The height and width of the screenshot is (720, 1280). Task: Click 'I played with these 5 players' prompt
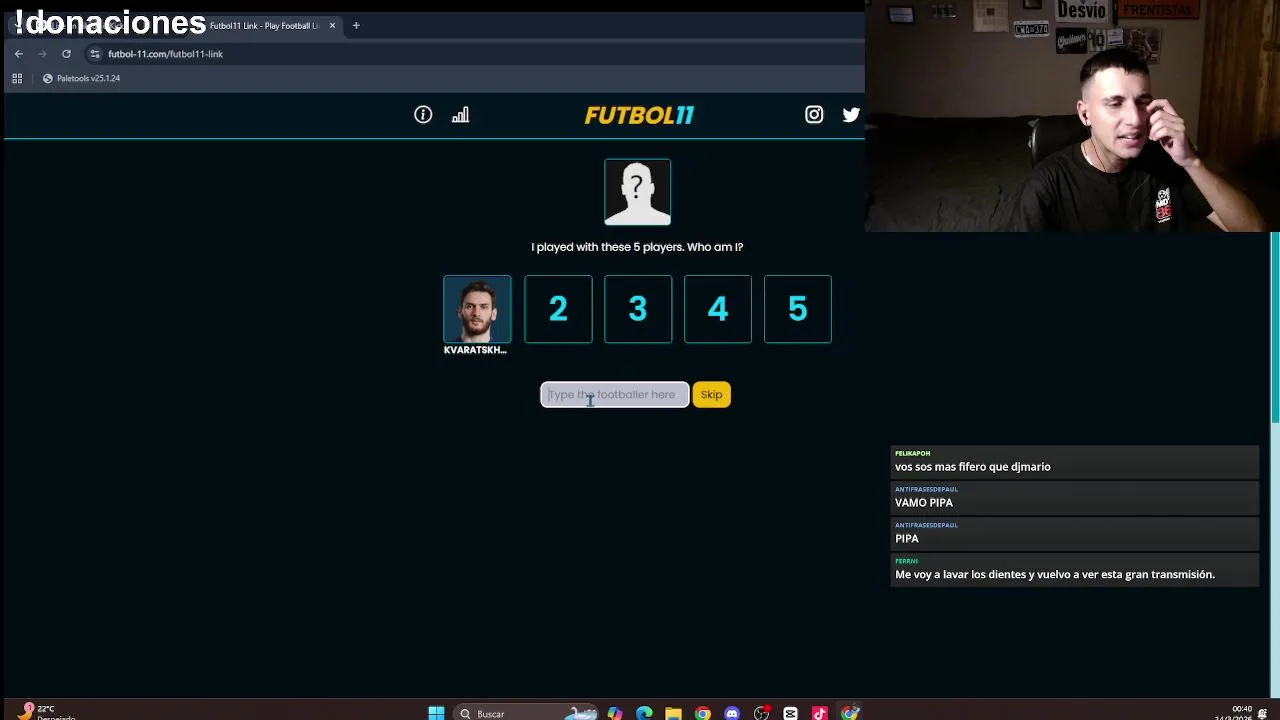637,247
